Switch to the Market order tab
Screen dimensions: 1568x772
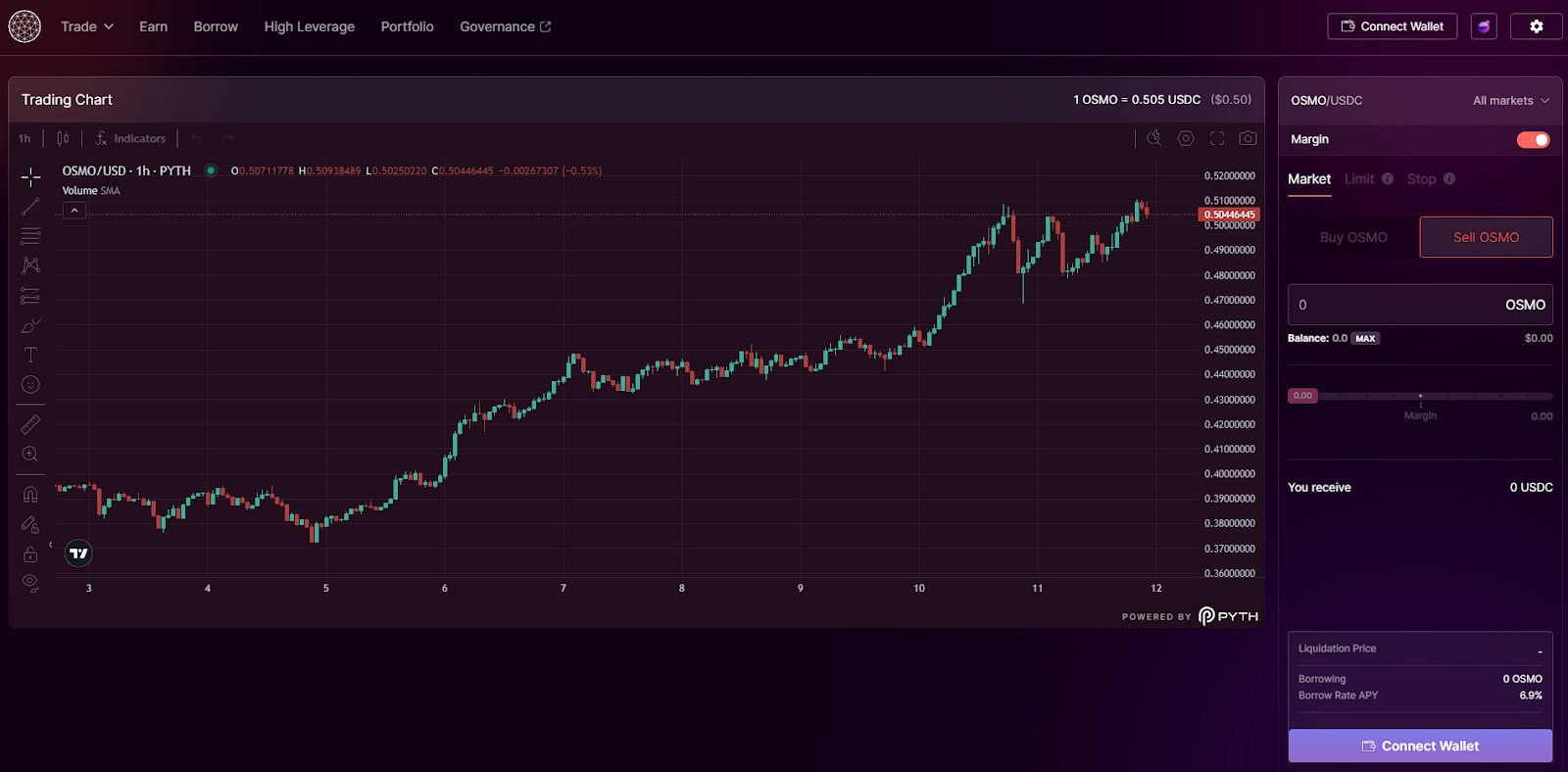click(1309, 179)
